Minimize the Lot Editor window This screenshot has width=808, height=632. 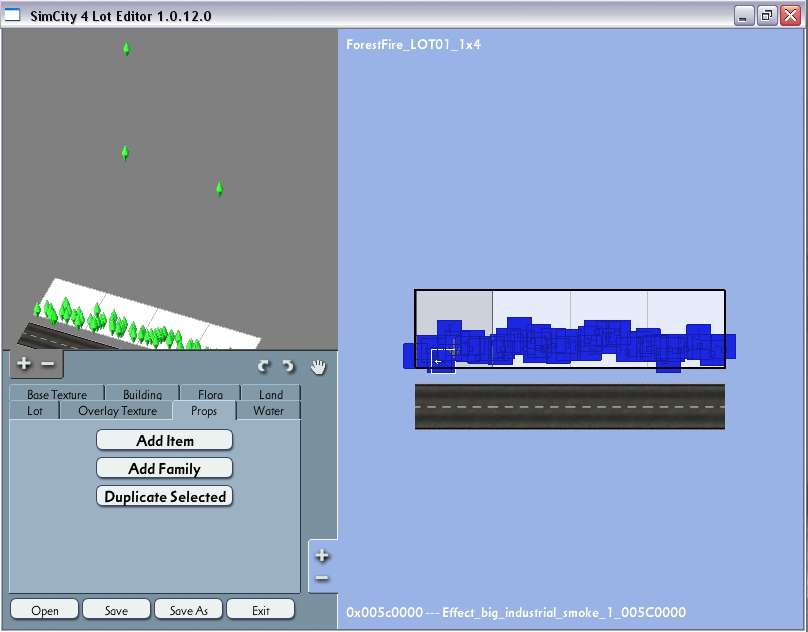click(x=743, y=16)
